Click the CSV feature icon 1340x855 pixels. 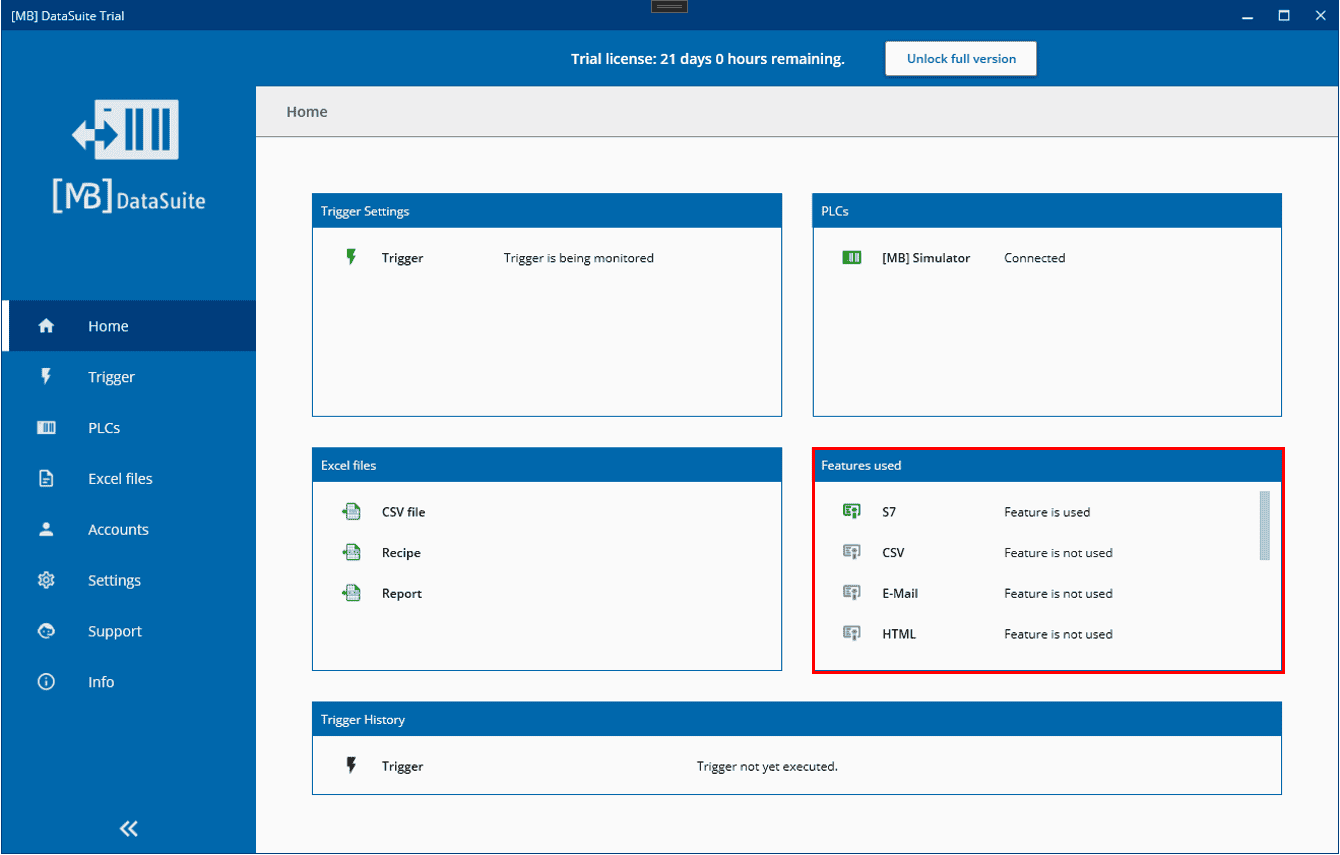click(x=852, y=553)
